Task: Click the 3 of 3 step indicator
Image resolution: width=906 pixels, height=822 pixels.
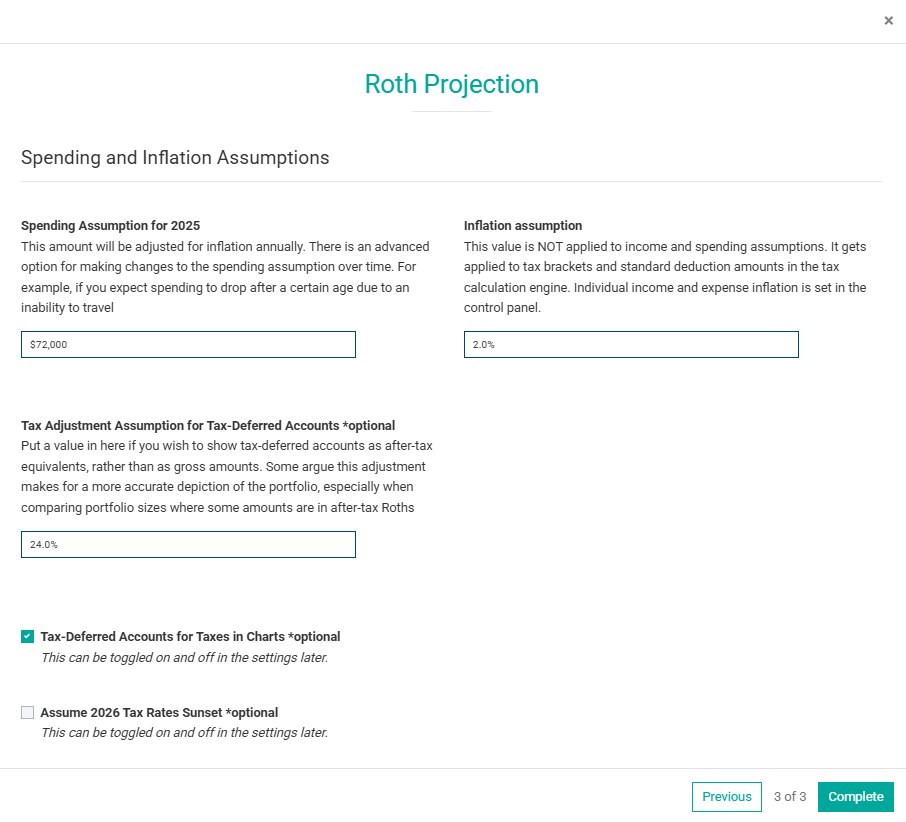Action: coord(789,797)
